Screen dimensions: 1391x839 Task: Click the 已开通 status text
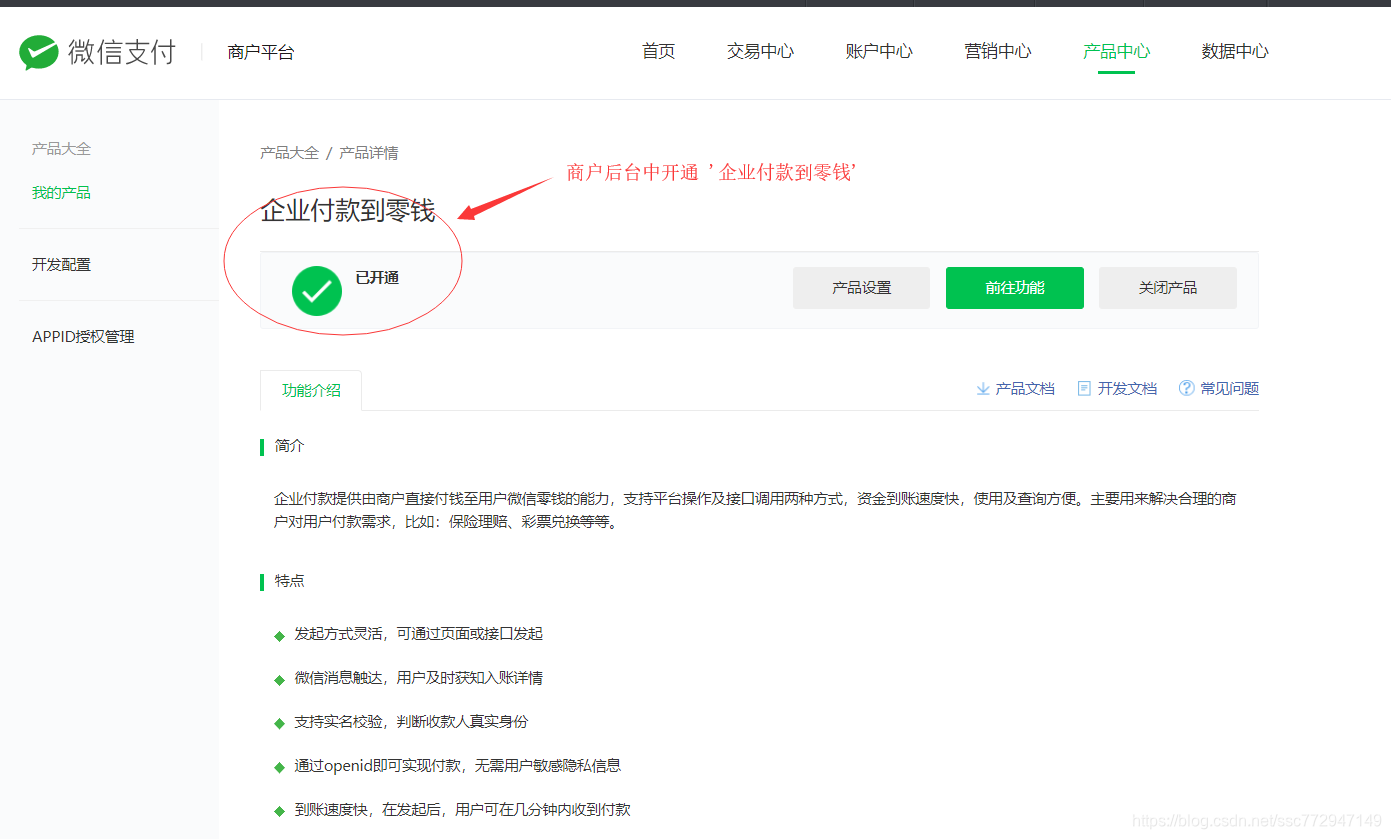pos(377,278)
